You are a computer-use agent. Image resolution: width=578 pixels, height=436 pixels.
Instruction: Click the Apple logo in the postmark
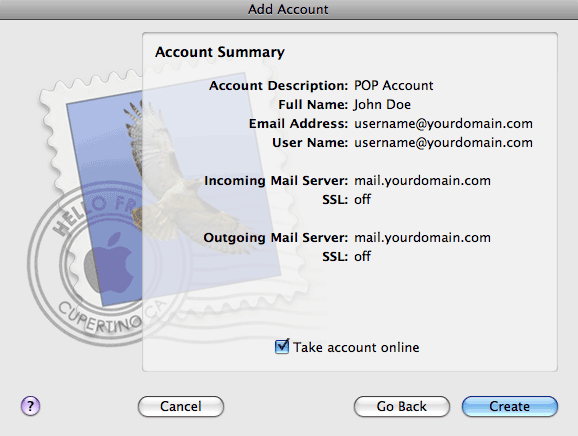(109, 262)
